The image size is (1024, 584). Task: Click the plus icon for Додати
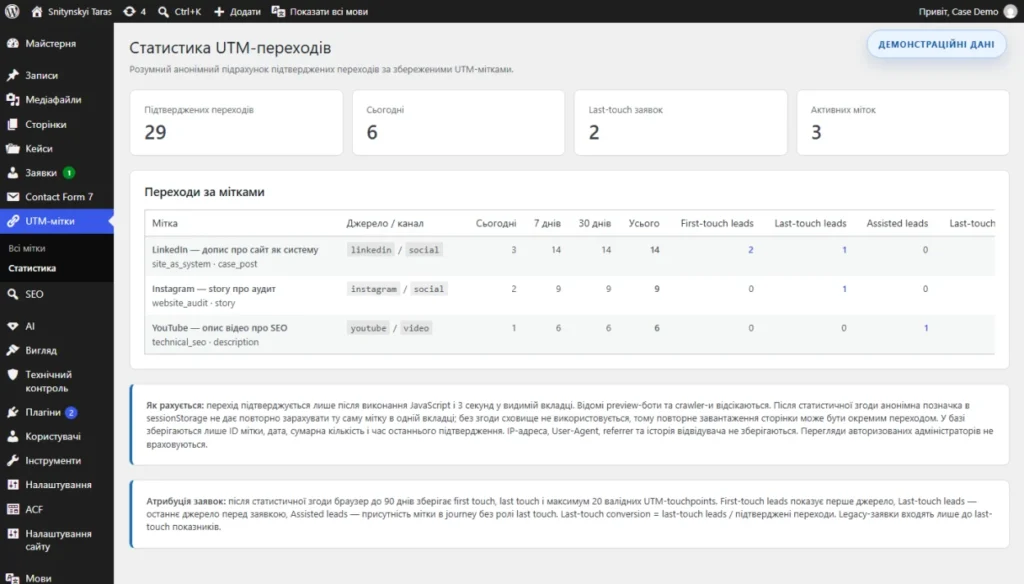click(219, 11)
